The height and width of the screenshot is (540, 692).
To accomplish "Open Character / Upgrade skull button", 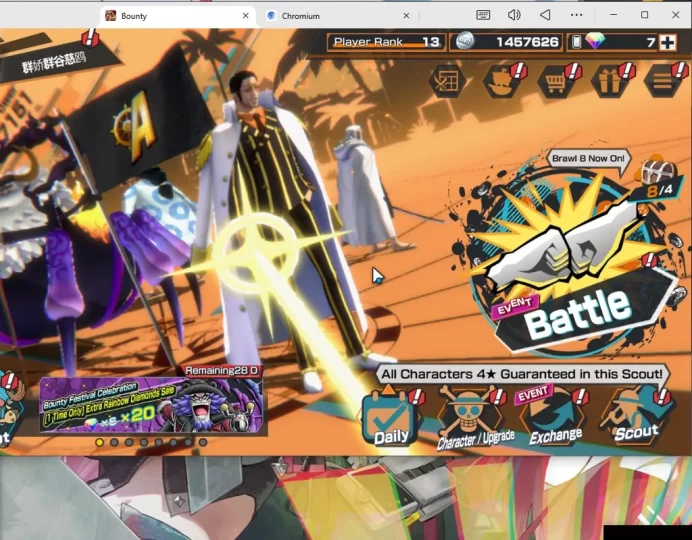I will pos(474,419).
